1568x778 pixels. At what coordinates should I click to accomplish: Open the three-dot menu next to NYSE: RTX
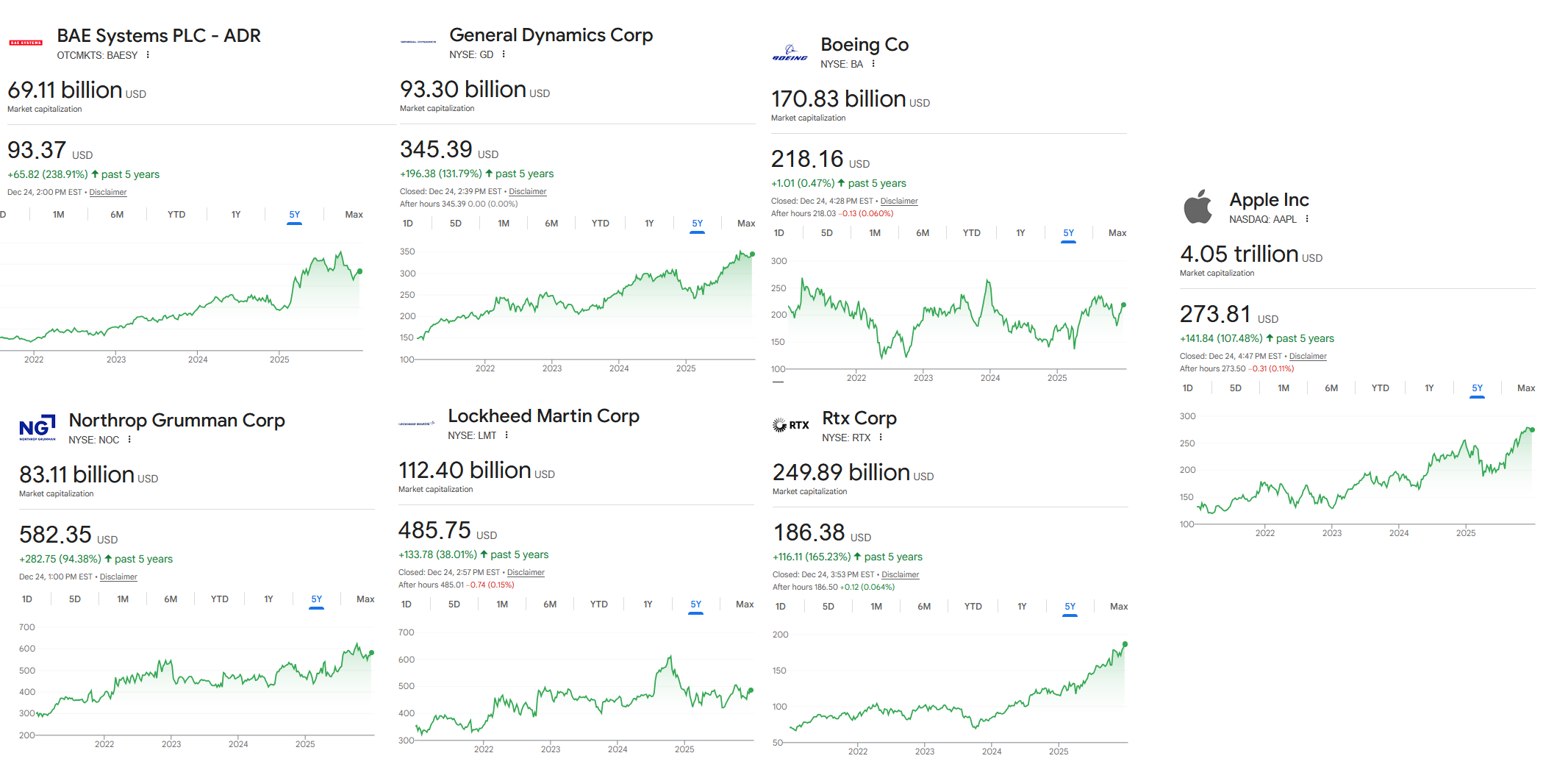click(881, 438)
